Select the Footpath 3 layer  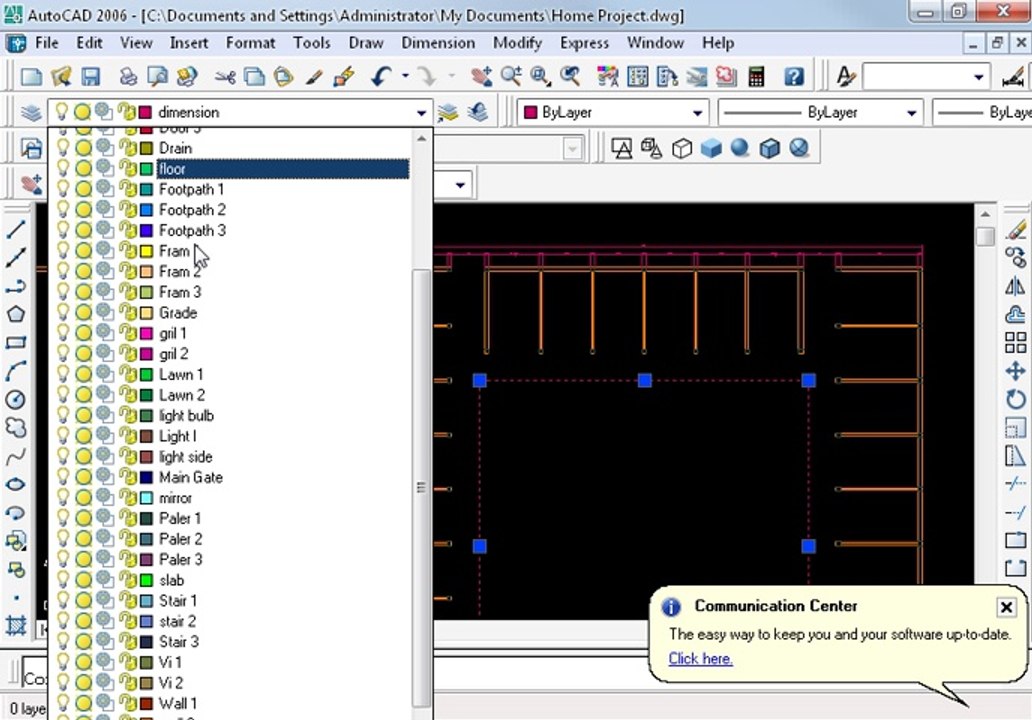[x=192, y=230]
